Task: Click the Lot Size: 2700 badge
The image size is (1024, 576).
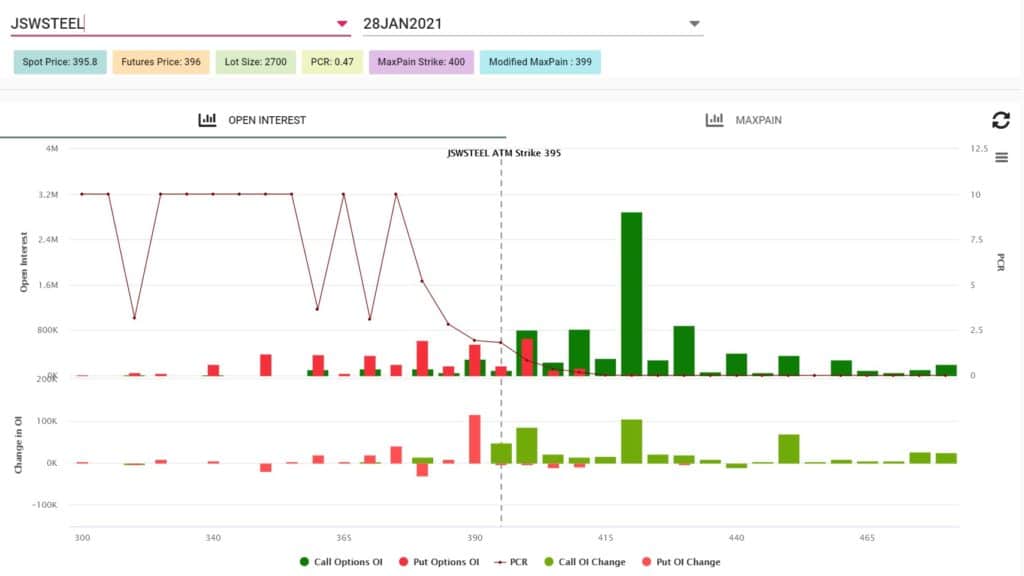Action: (255, 62)
